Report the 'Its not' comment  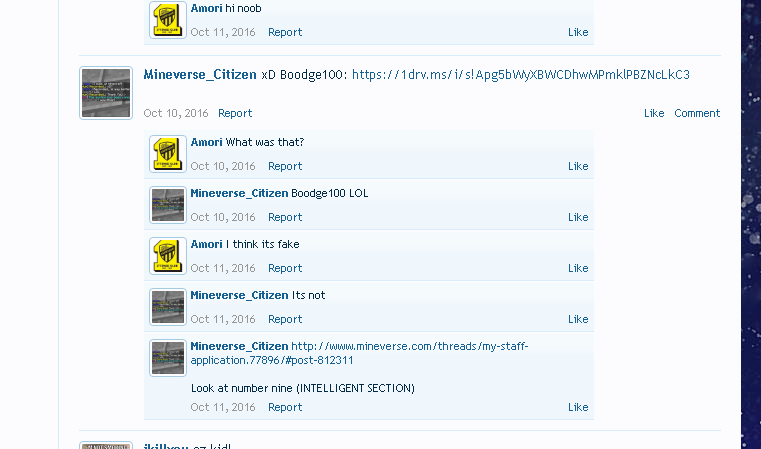pyautogui.click(x=285, y=319)
